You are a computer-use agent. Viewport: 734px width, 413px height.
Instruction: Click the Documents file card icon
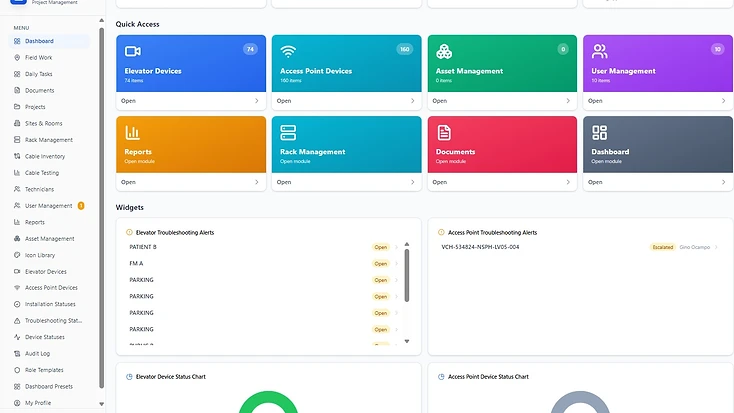pyautogui.click(x=444, y=133)
